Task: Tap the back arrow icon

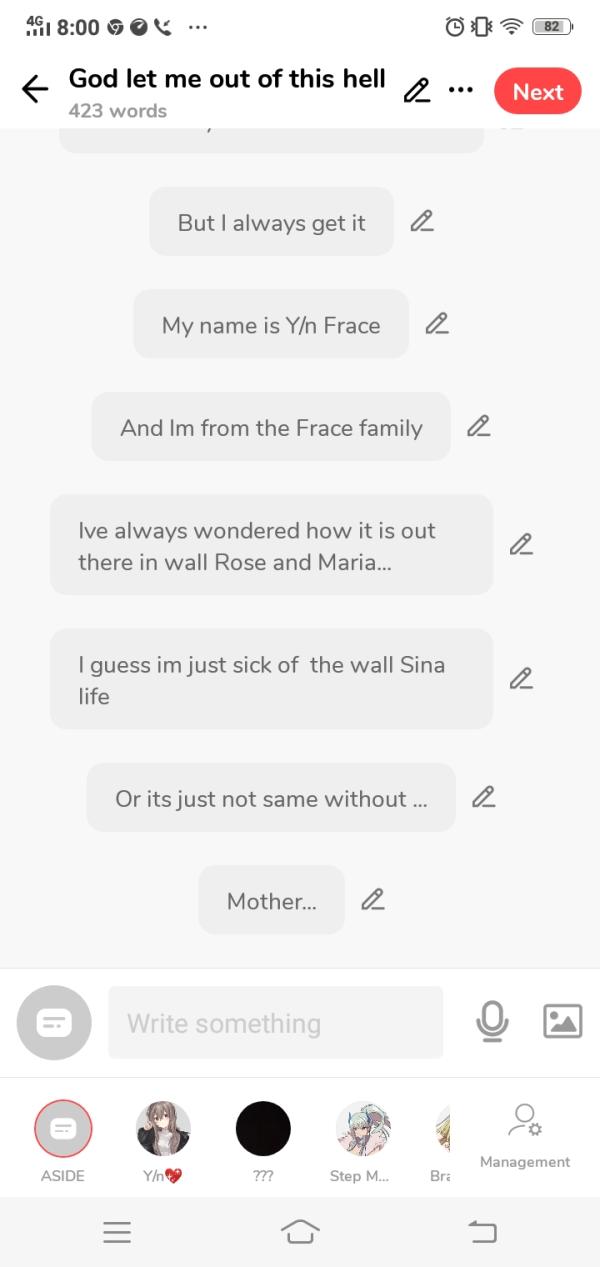Action: coord(35,90)
